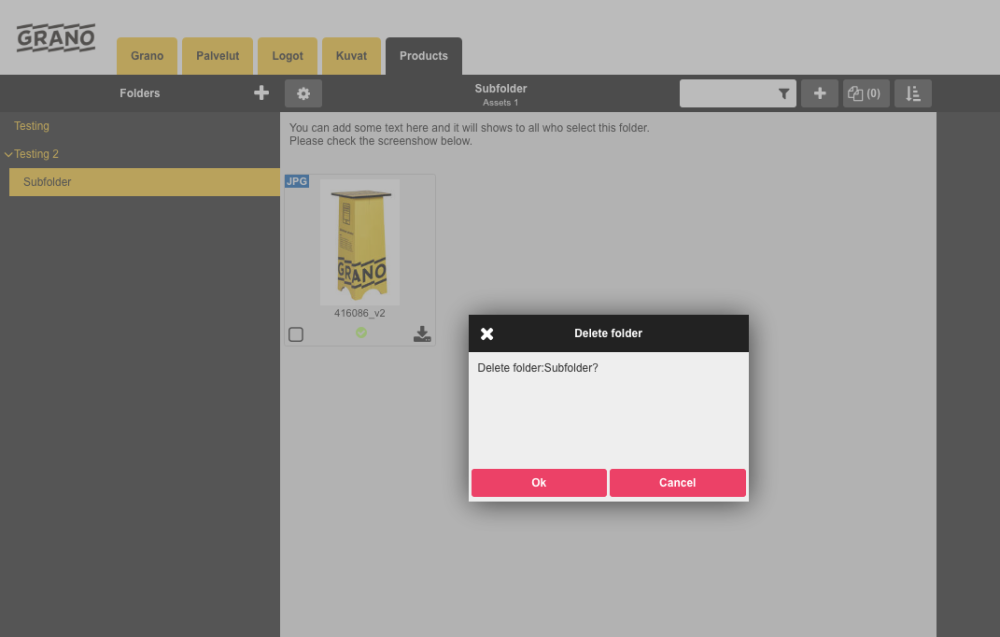Add a new folder with plus icon
The image size is (1000, 637).
click(261, 93)
